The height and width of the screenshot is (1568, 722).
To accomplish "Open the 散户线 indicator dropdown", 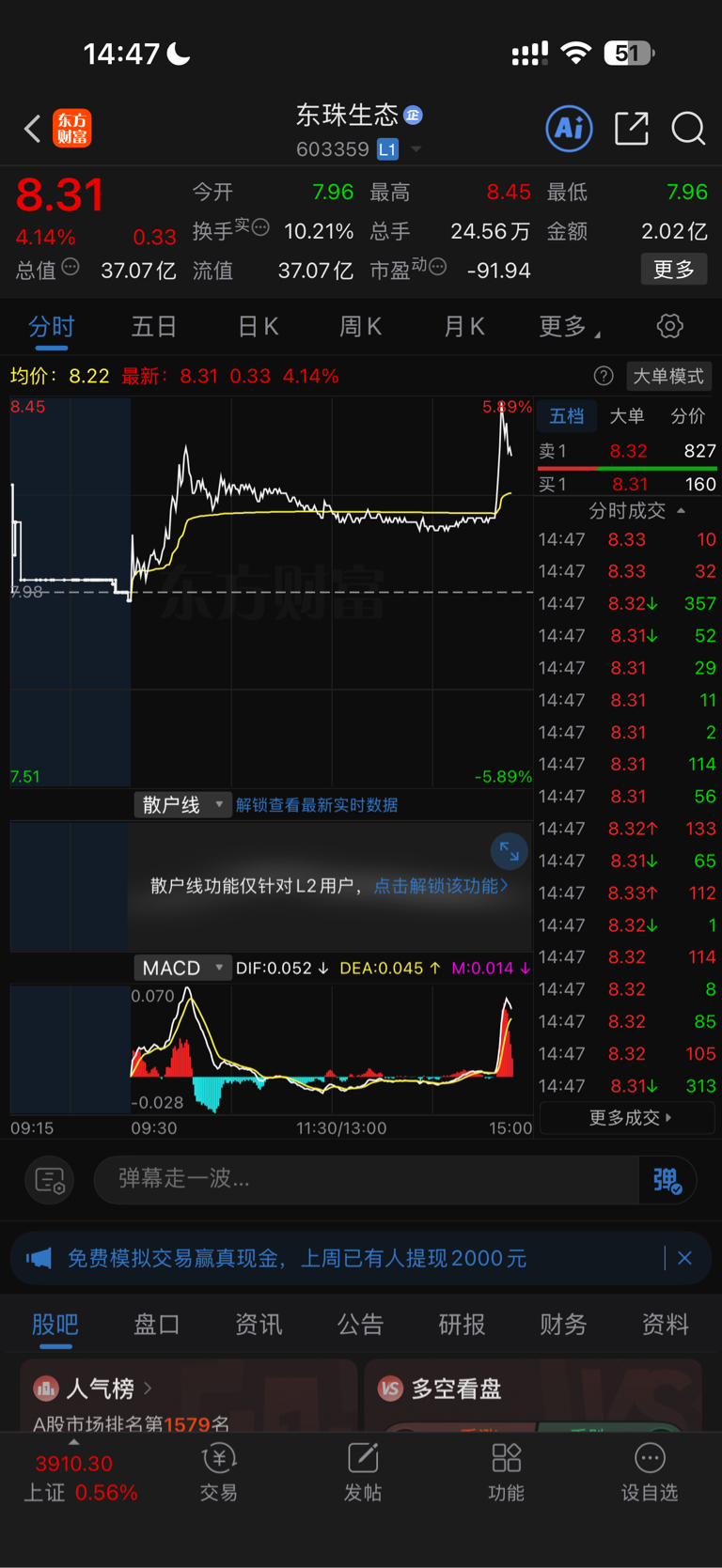I will pos(182,805).
